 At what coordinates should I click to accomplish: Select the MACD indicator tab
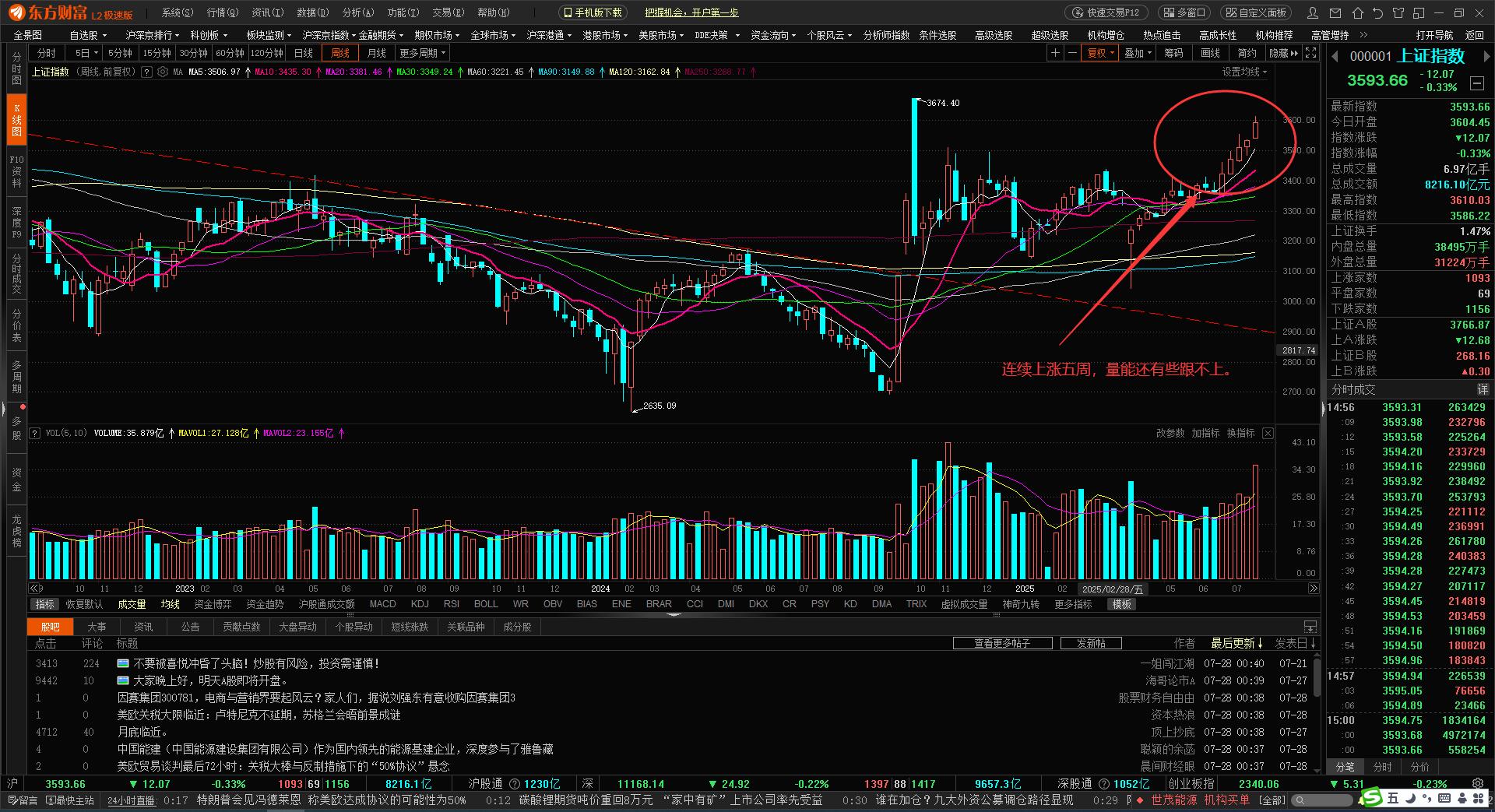click(382, 604)
